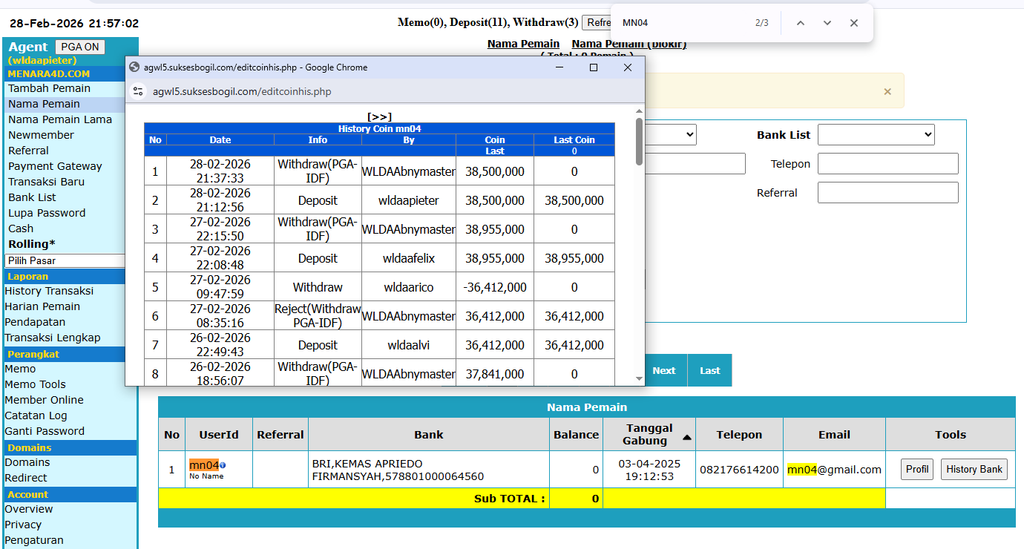Go to next find match arrow
The width and height of the screenshot is (1024, 549).
pos(827,23)
